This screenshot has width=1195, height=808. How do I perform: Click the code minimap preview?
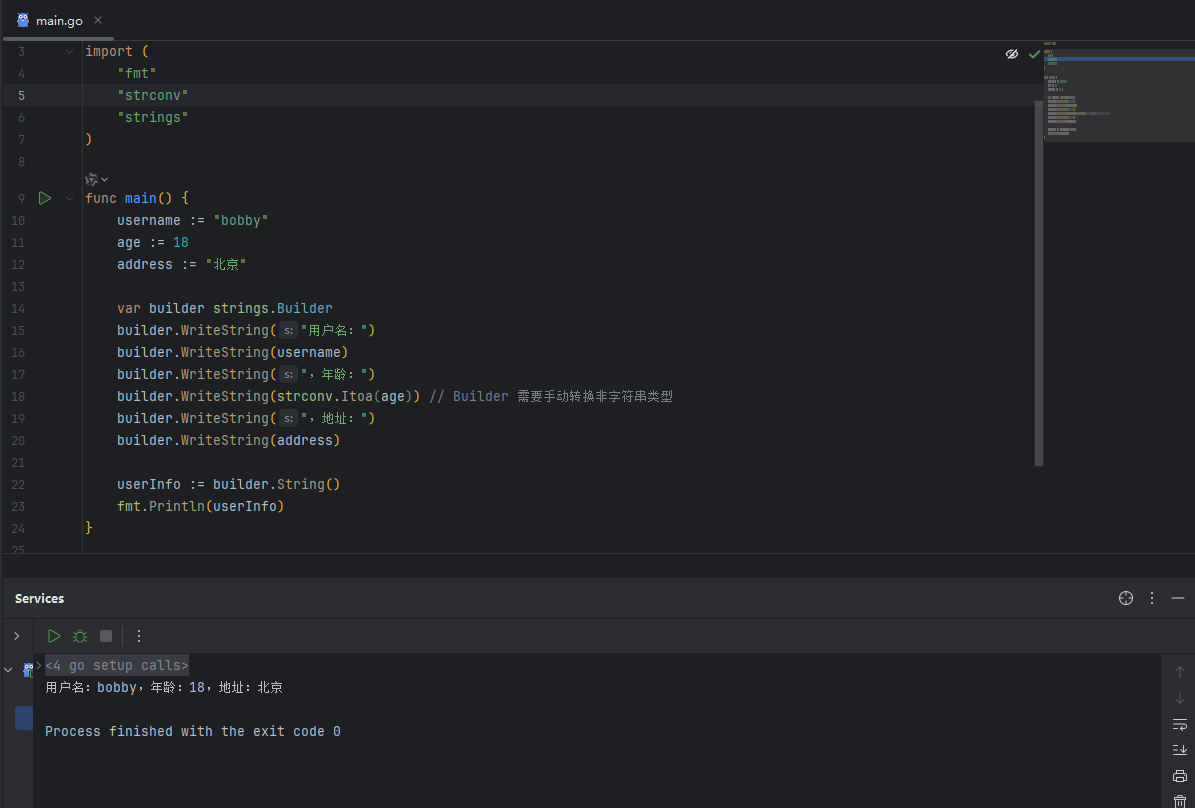coord(1119,91)
